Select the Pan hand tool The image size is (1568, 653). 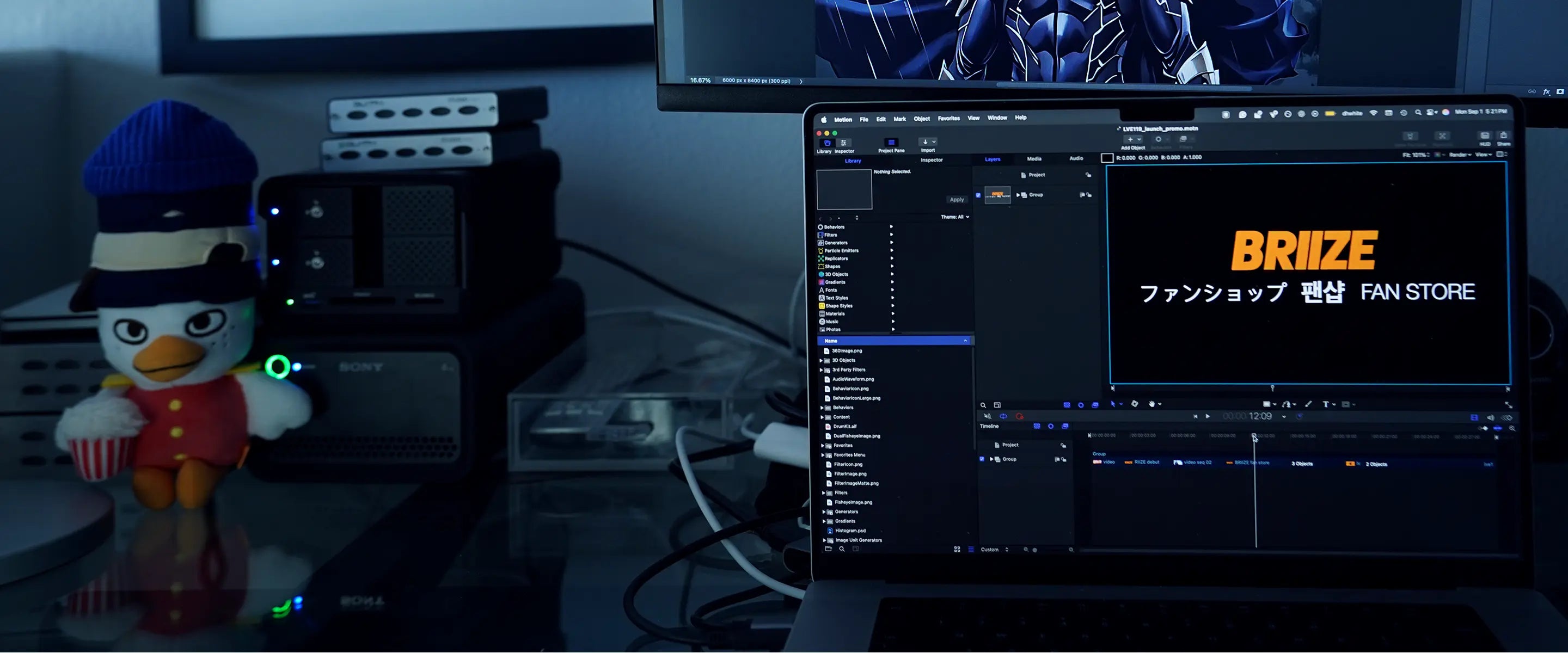(1151, 404)
